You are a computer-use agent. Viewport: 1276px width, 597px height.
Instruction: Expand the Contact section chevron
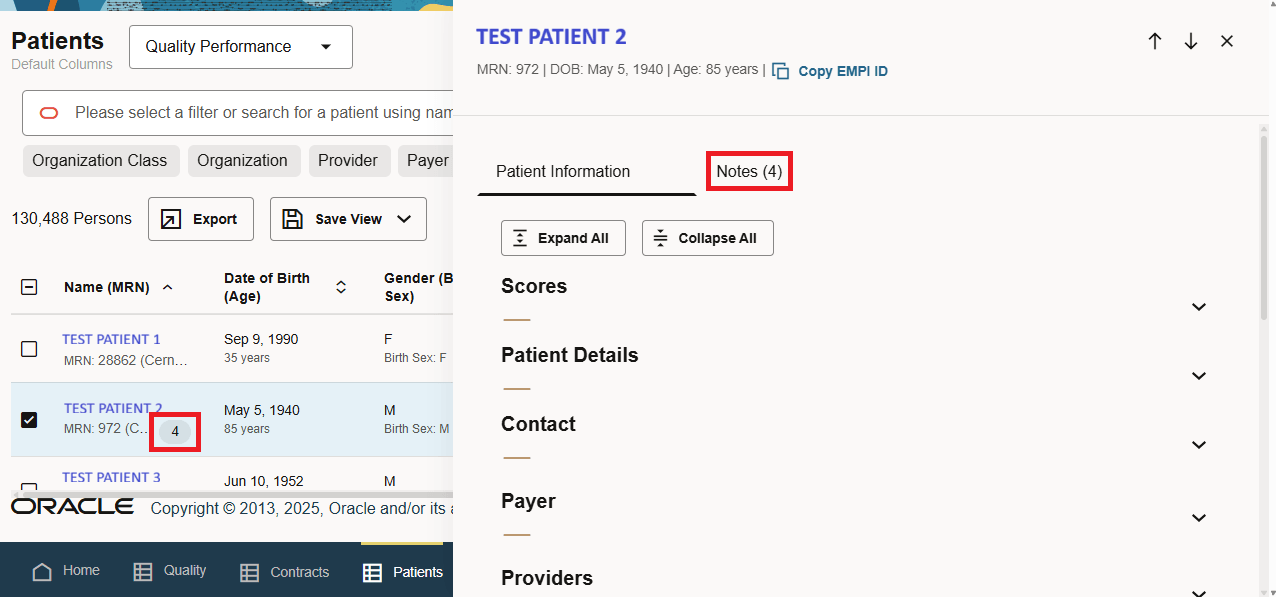click(x=1198, y=445)
